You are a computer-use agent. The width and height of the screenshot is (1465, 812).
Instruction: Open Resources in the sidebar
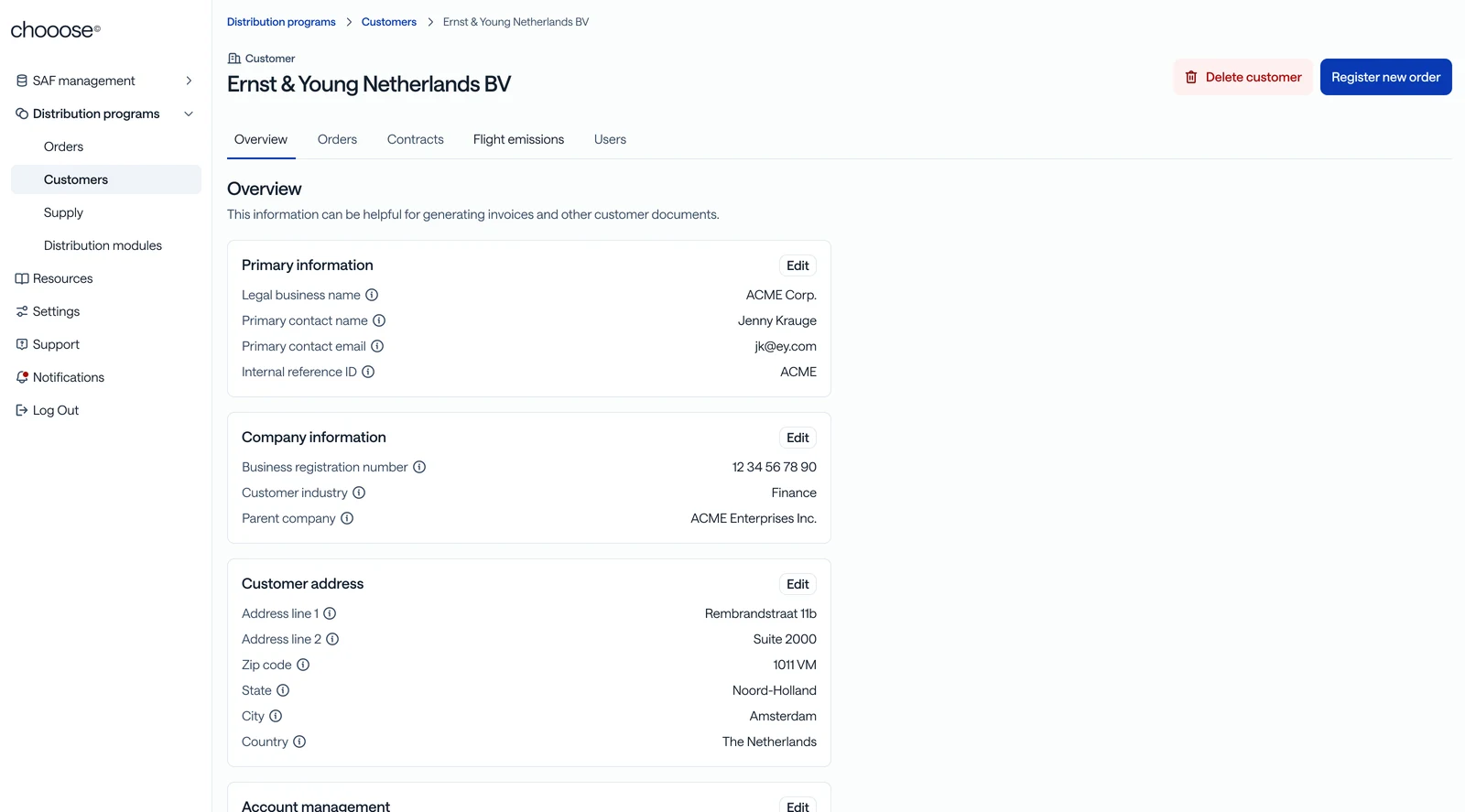coord(106,278)
